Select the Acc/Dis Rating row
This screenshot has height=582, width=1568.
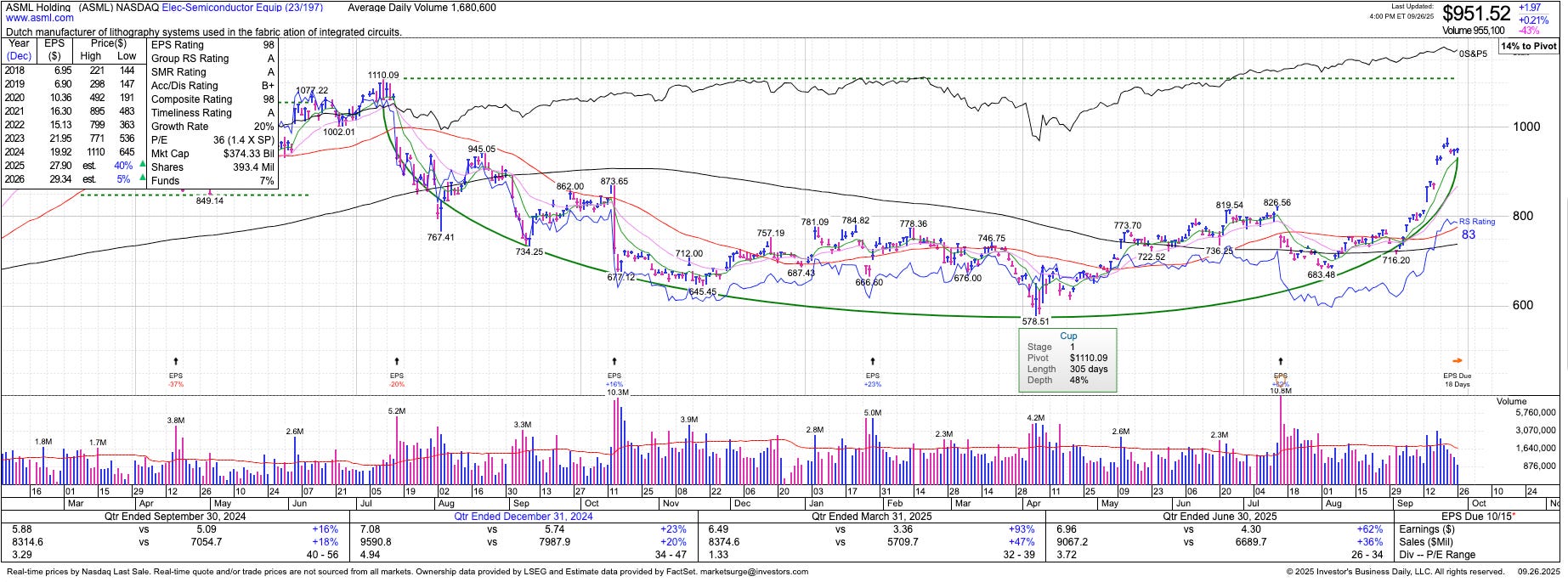coord(212,86)
